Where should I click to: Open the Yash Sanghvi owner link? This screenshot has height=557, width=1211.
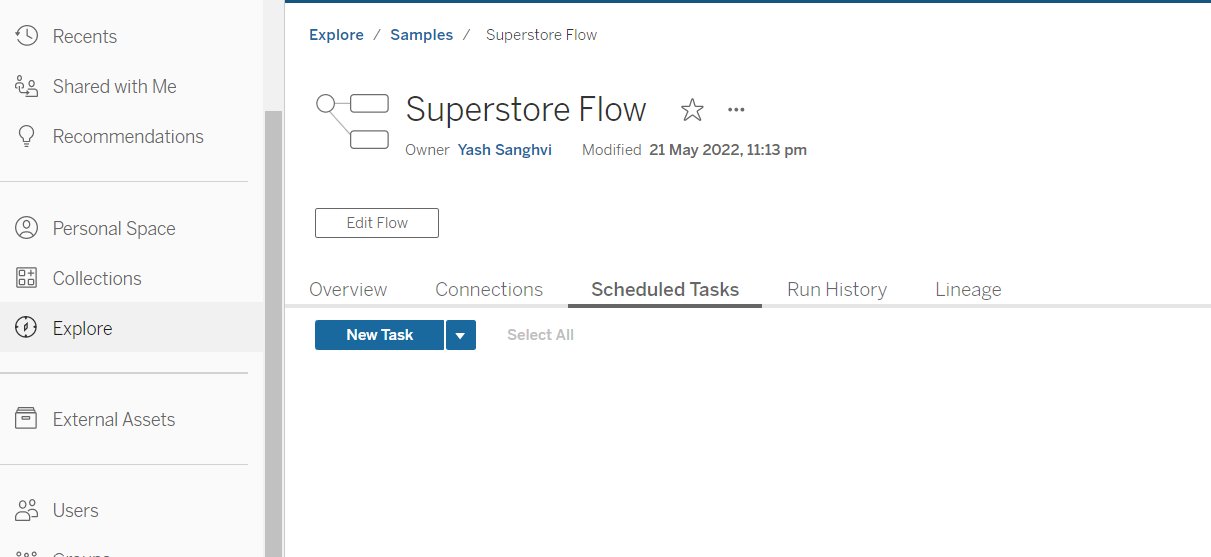[x=505, y=150]
